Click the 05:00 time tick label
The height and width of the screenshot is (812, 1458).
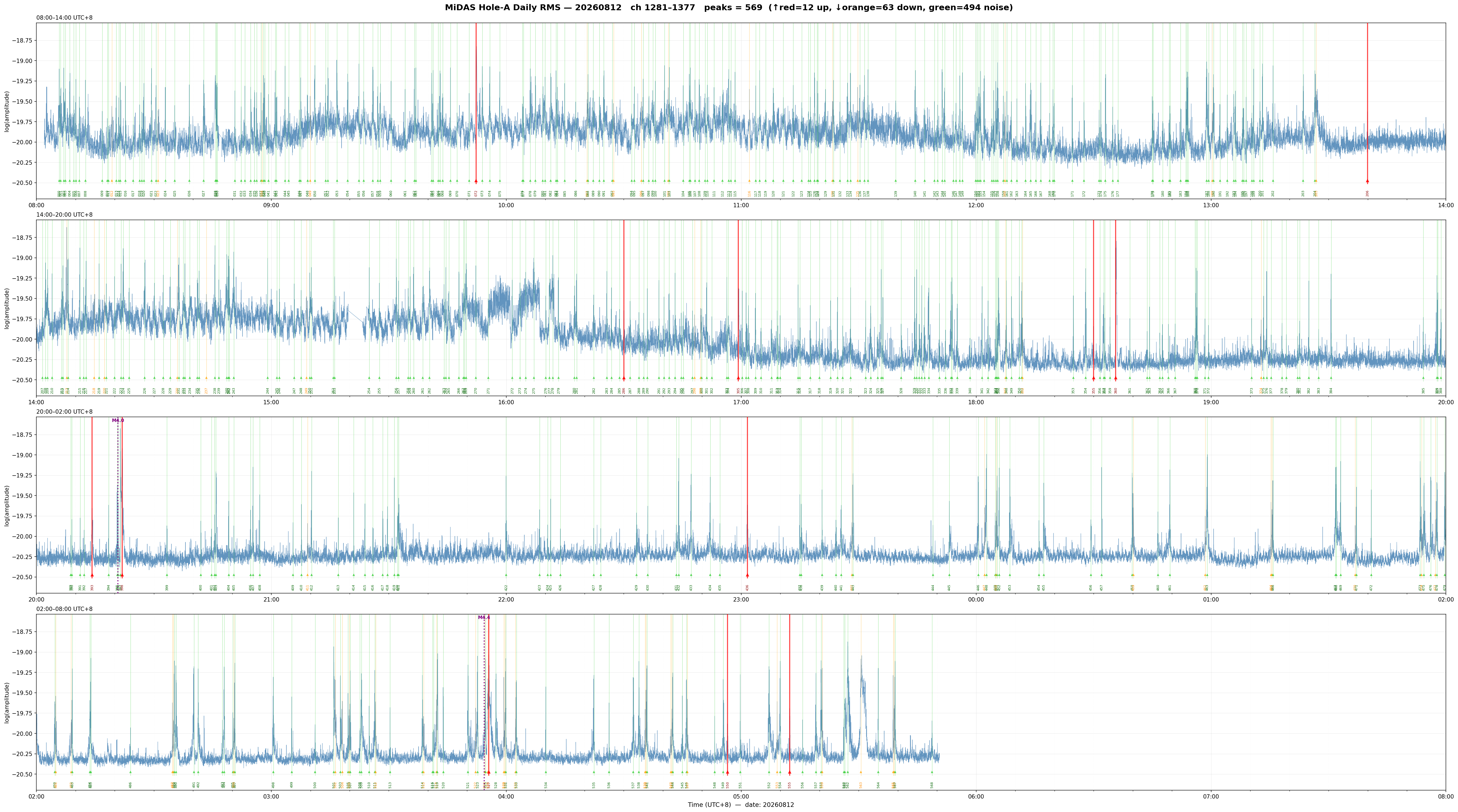point(741,797)
